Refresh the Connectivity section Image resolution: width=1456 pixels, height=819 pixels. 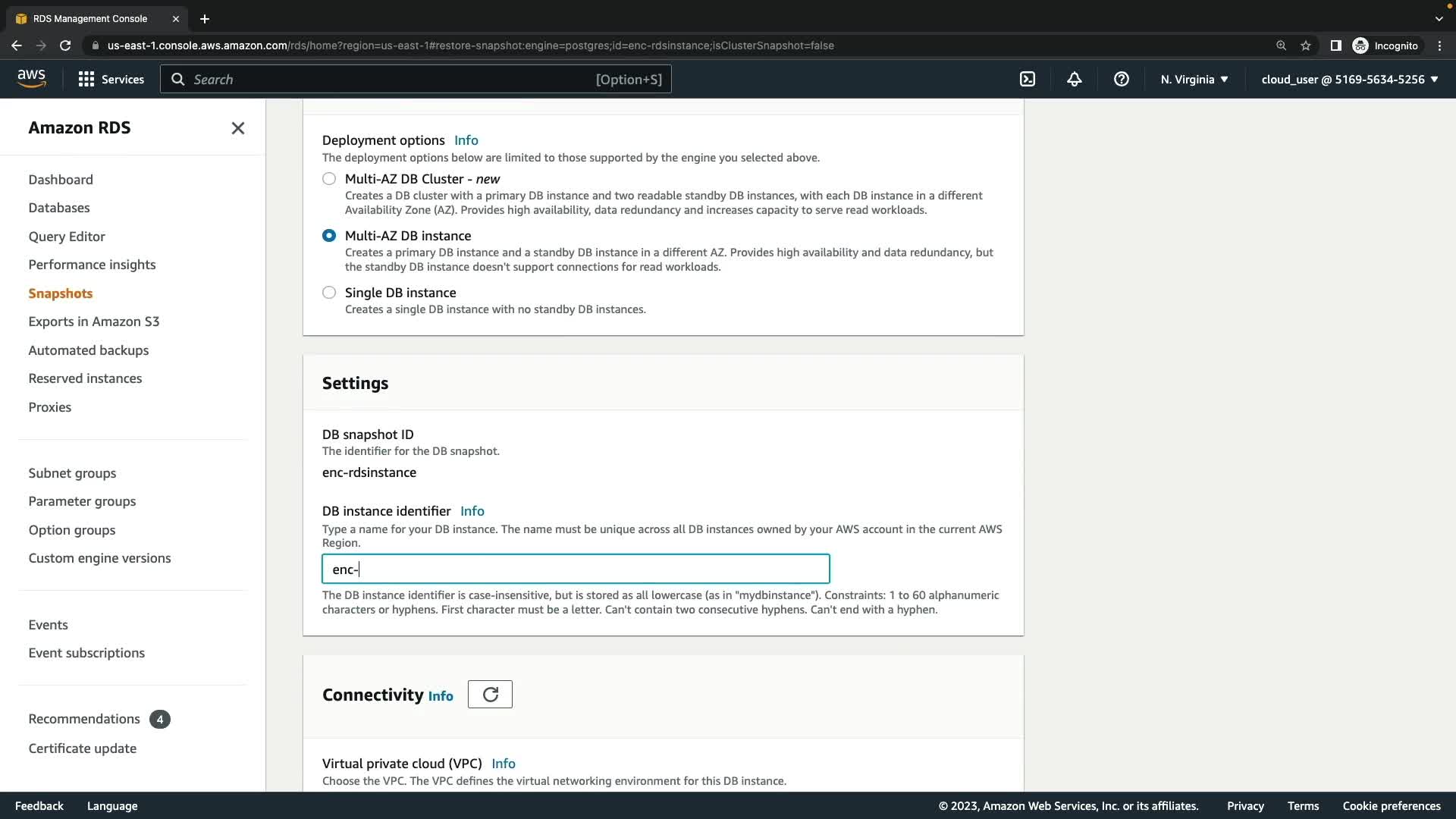(x=490, y=695)
